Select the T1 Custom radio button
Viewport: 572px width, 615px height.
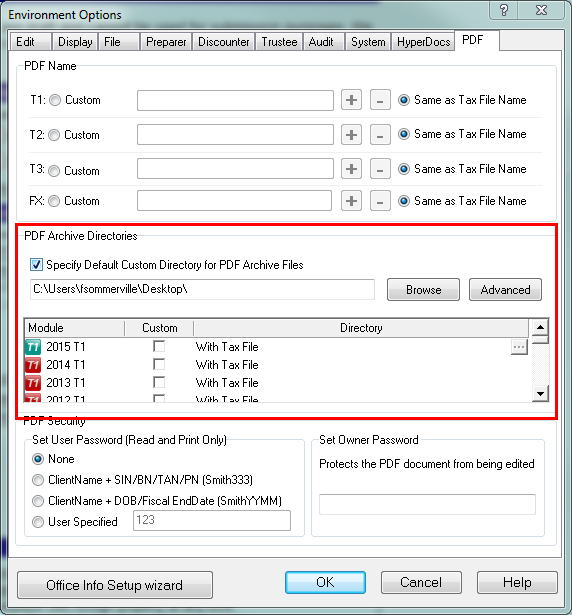tap(55, 100)
